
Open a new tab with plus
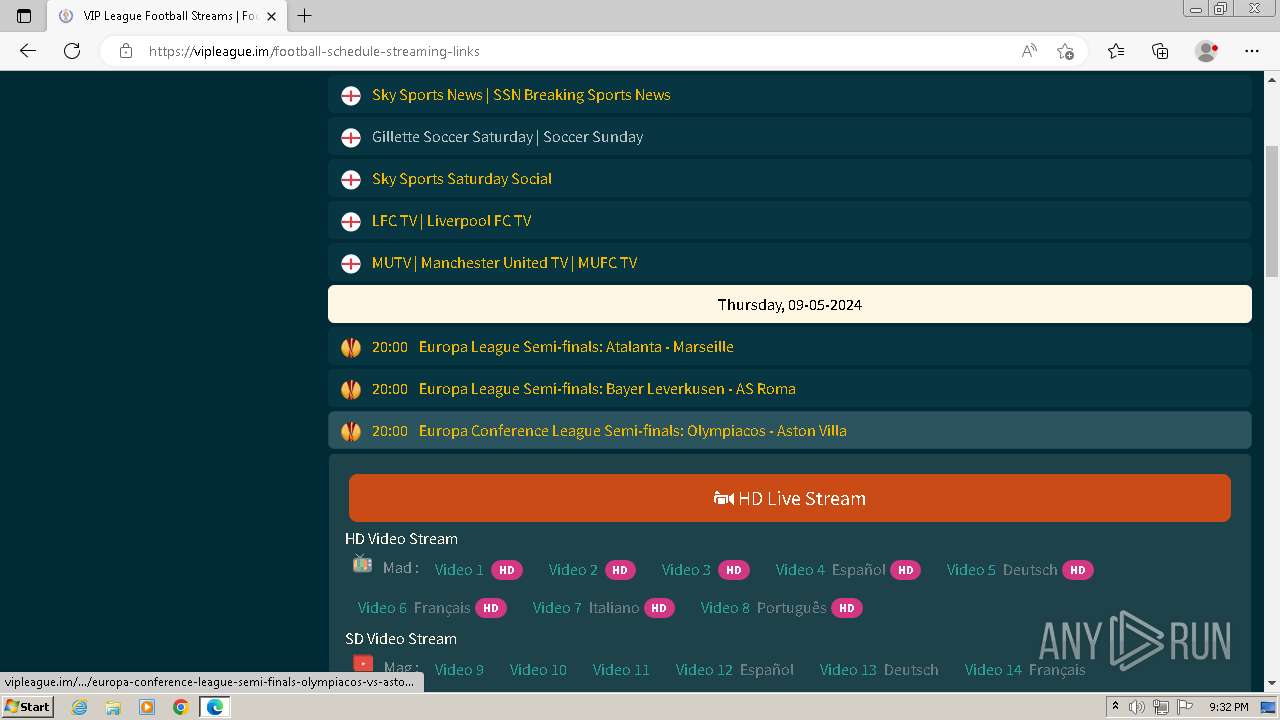(x=305, y=16)
